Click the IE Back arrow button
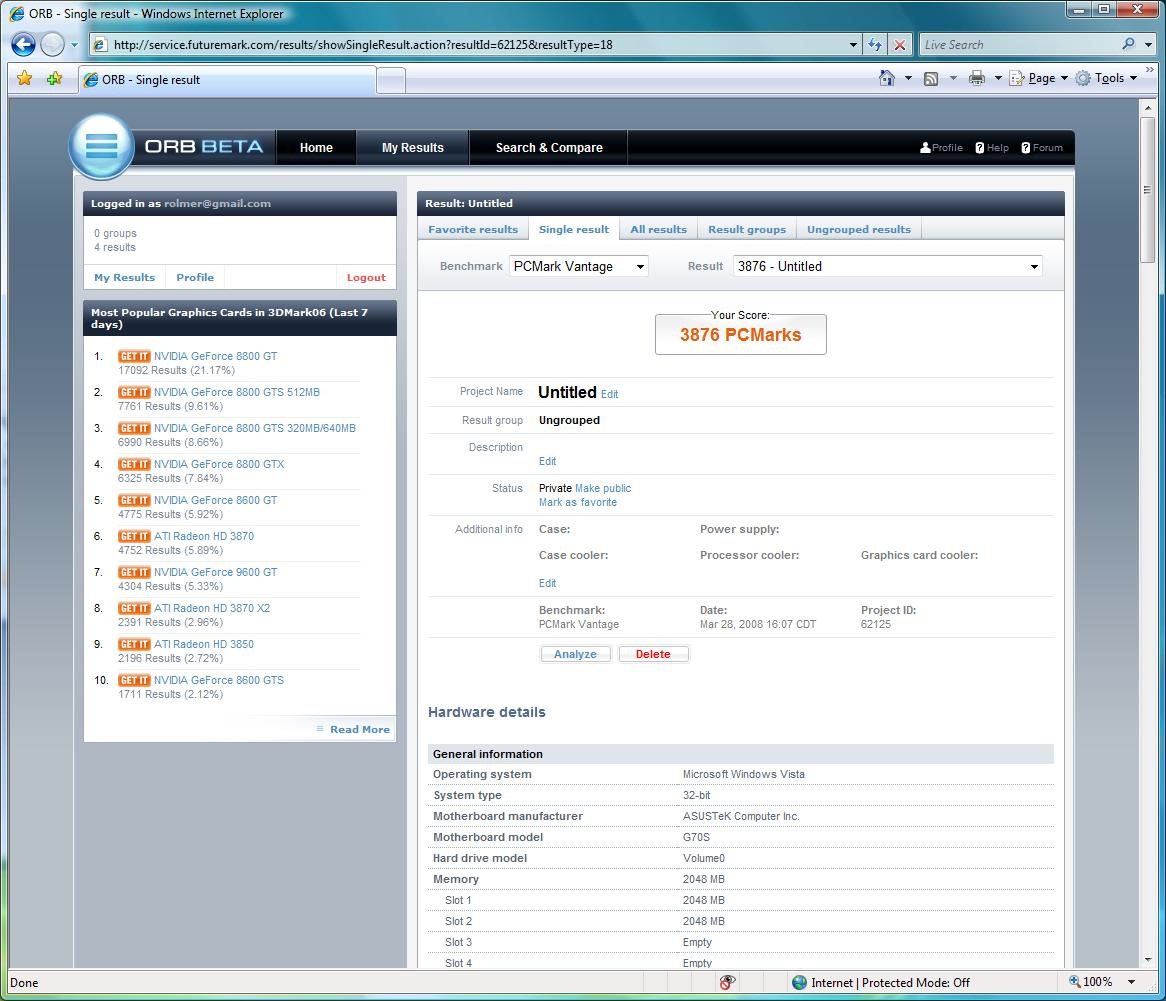Image resolution: width=1166 pixels, height=1001 pixels. [x=23, y=44]
